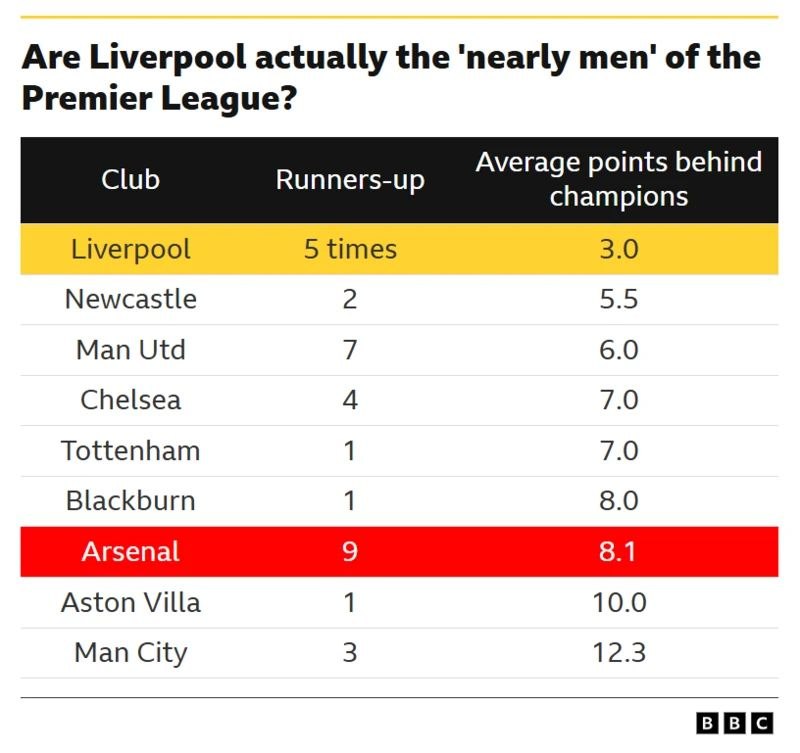Click the highlighted Arsenal club name
The image size is (800, 753).
pyautogui.click(x=130, y=552)
